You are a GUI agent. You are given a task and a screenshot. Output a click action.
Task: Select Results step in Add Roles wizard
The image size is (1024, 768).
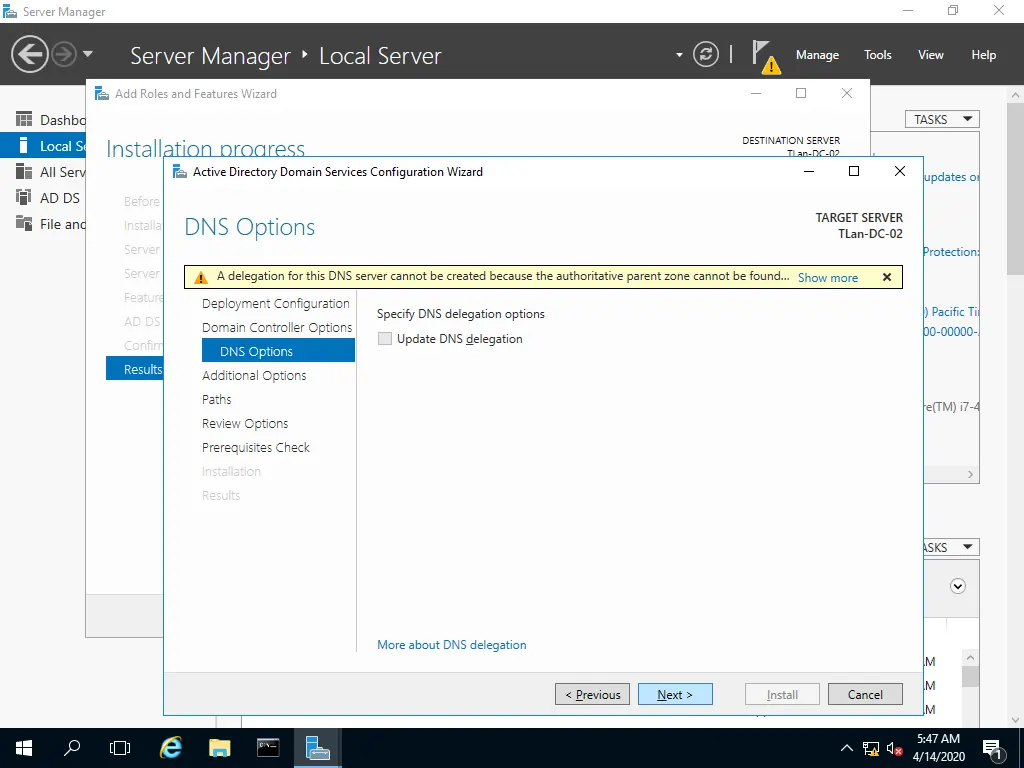[135, 369]
